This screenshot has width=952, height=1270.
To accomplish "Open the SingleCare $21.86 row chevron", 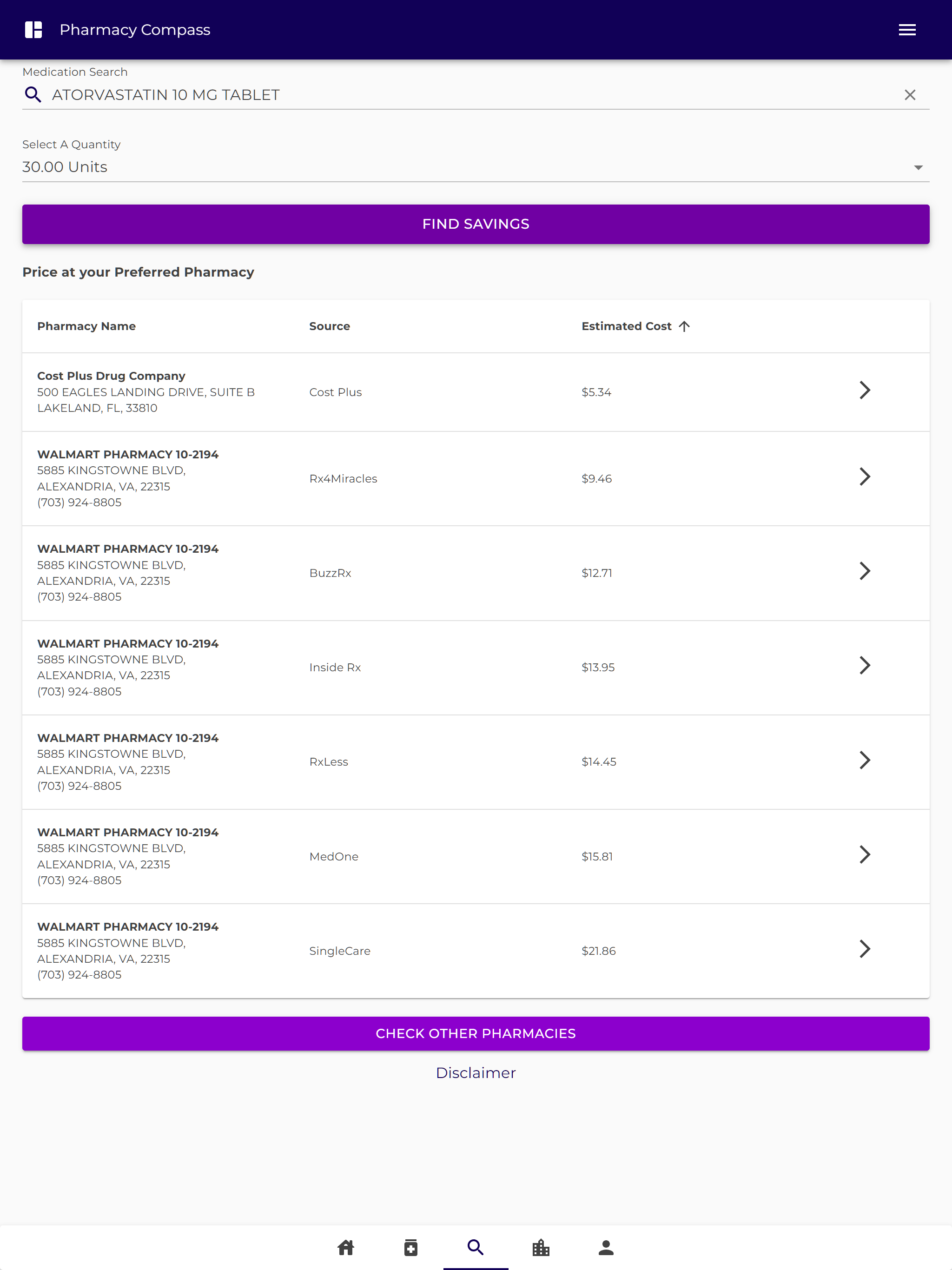I will pyautogui.click(x=865, y=948).
